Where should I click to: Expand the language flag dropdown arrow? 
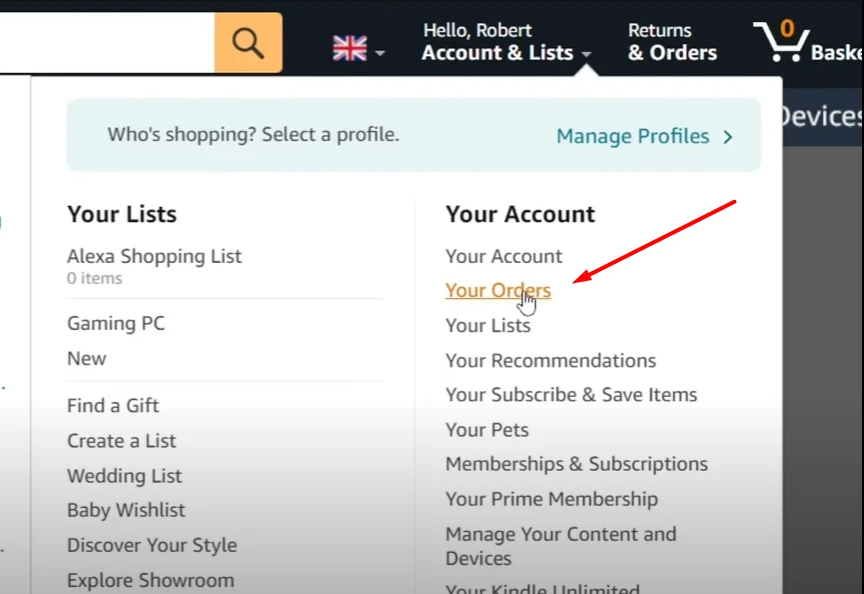click(x=380, y=53)
